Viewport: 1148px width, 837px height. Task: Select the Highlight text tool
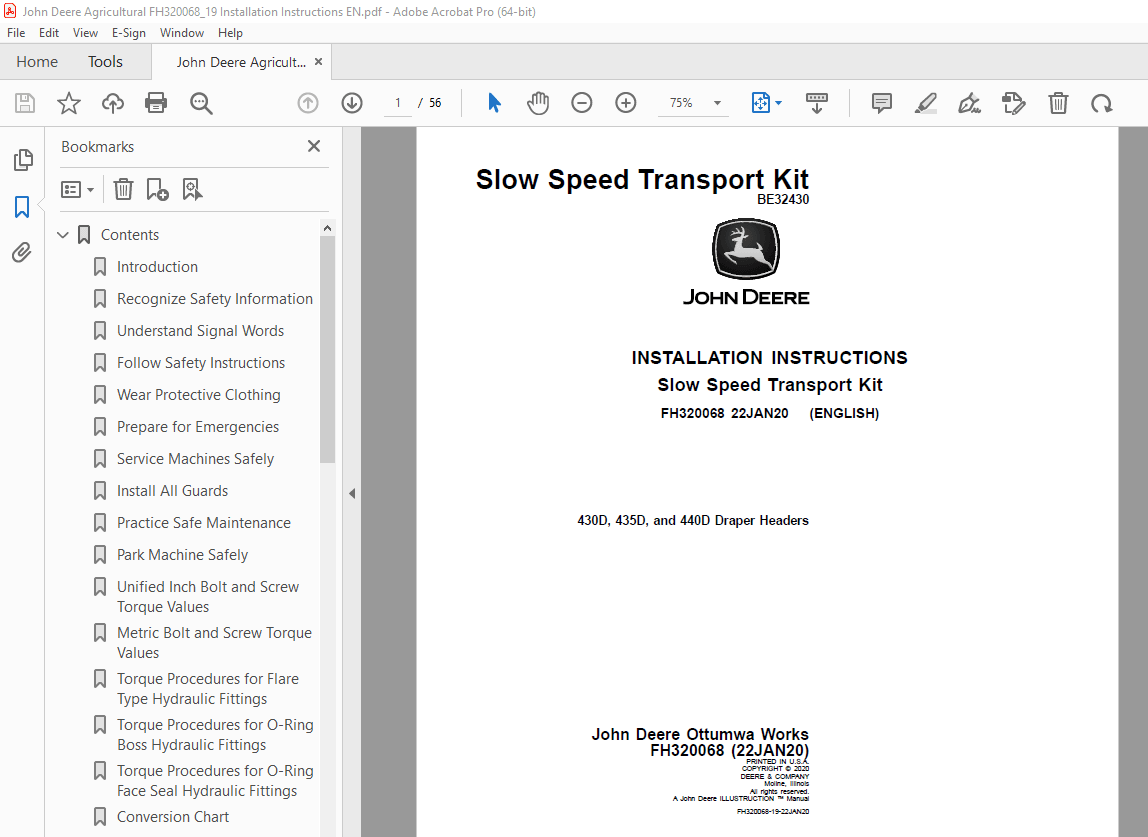coord(925,102)
